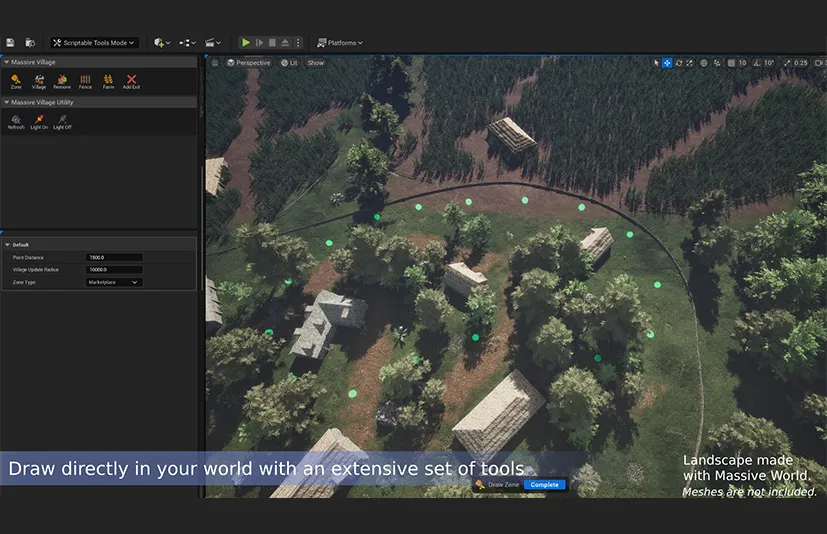The image size is (827, 534).
Task: Open the Lit view mode menu
Action: [x=289, y=63]
